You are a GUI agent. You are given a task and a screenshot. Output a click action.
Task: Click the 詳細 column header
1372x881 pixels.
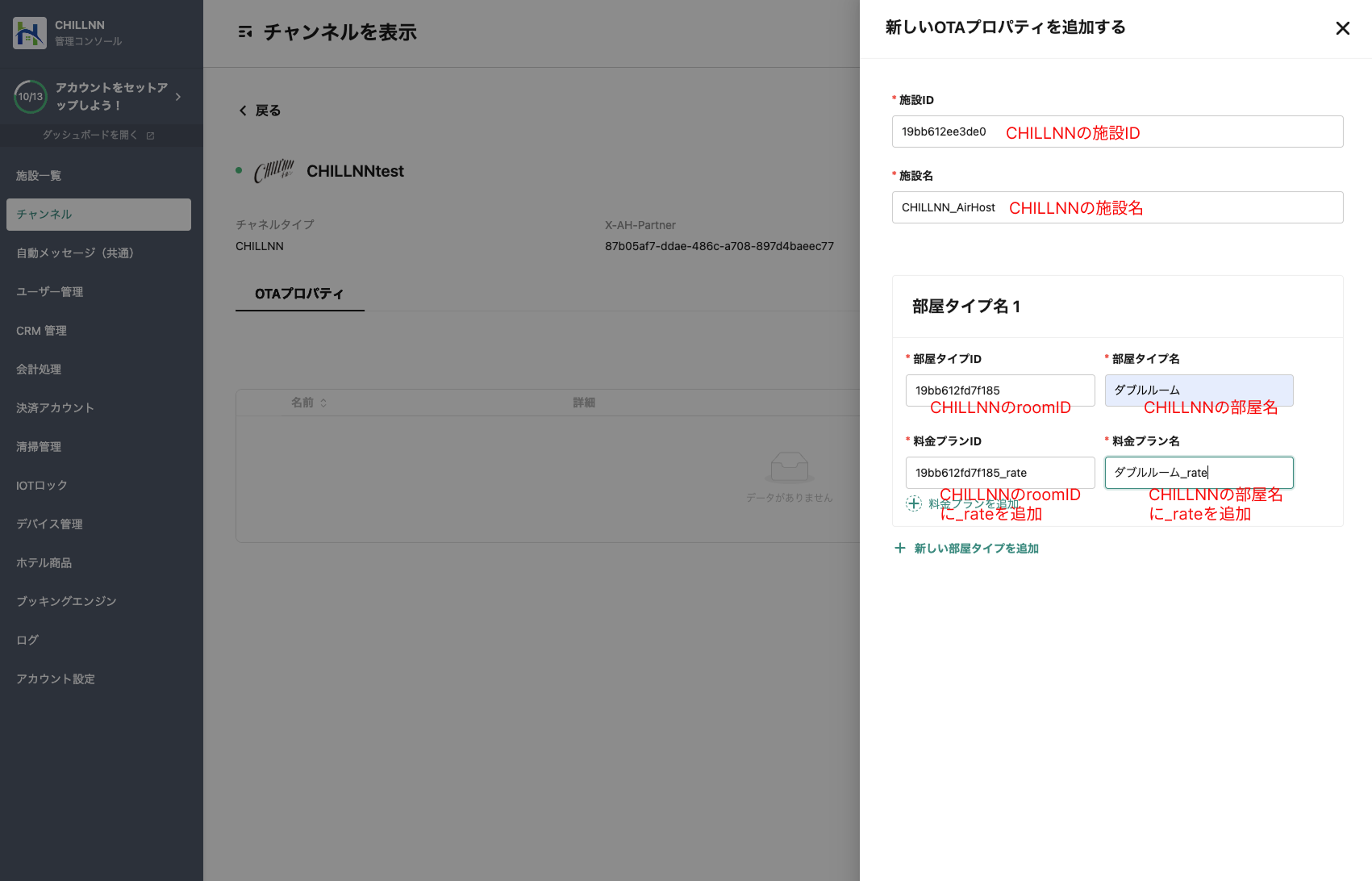[584, 403]
